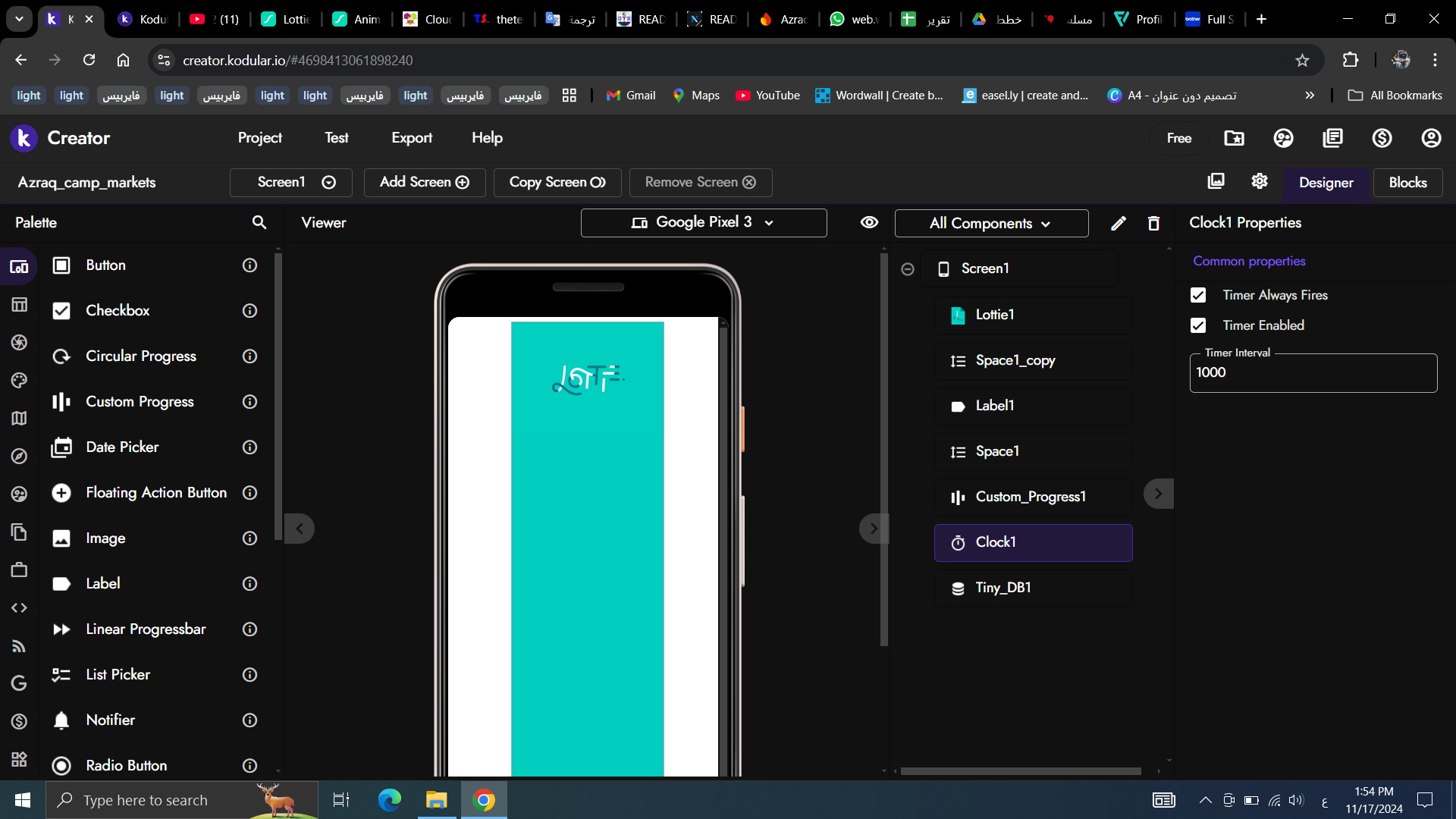Open the assets manager image icon
The height and width of the screenshot is (819, 1456).
tap(1216, 181)
